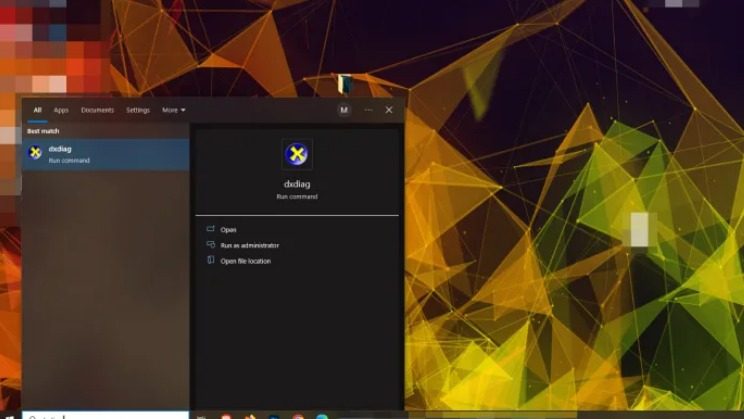Click Open to launch dxdiag

[x=229, y=229]
